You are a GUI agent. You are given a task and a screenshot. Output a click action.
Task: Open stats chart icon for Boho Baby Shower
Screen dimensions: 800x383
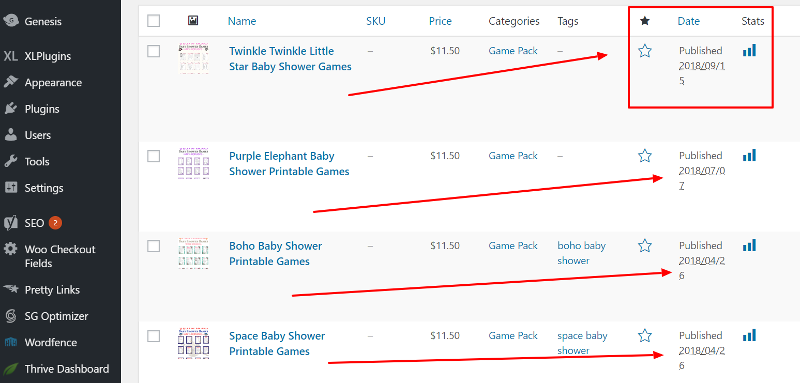pos(749,245)
